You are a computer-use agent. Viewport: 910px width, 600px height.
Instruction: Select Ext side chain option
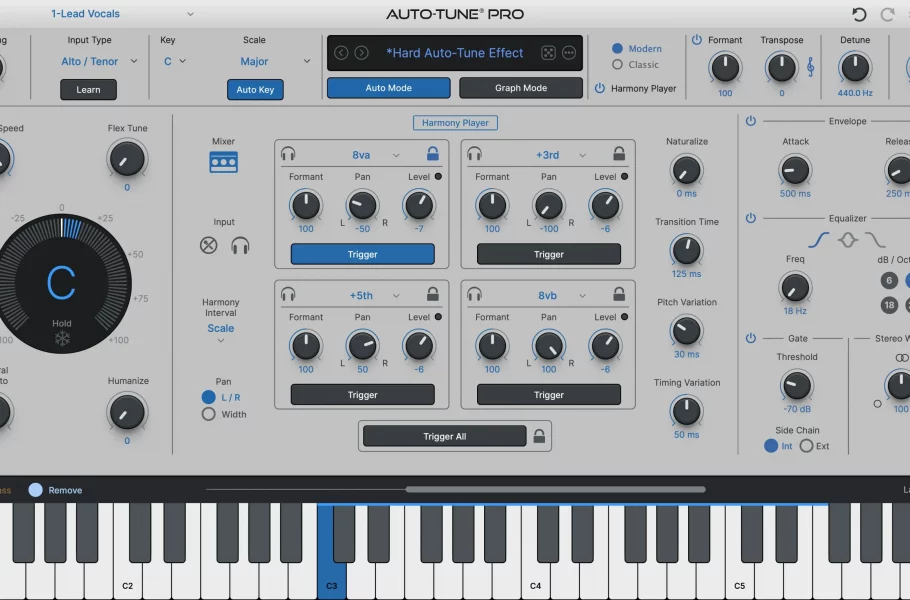pyautogui.click(x=806, y=446)
